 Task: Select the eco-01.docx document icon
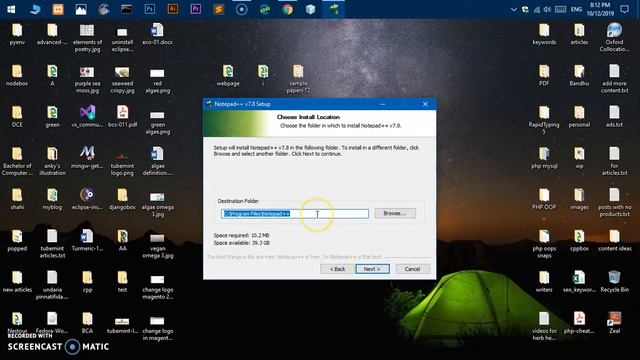158,34
